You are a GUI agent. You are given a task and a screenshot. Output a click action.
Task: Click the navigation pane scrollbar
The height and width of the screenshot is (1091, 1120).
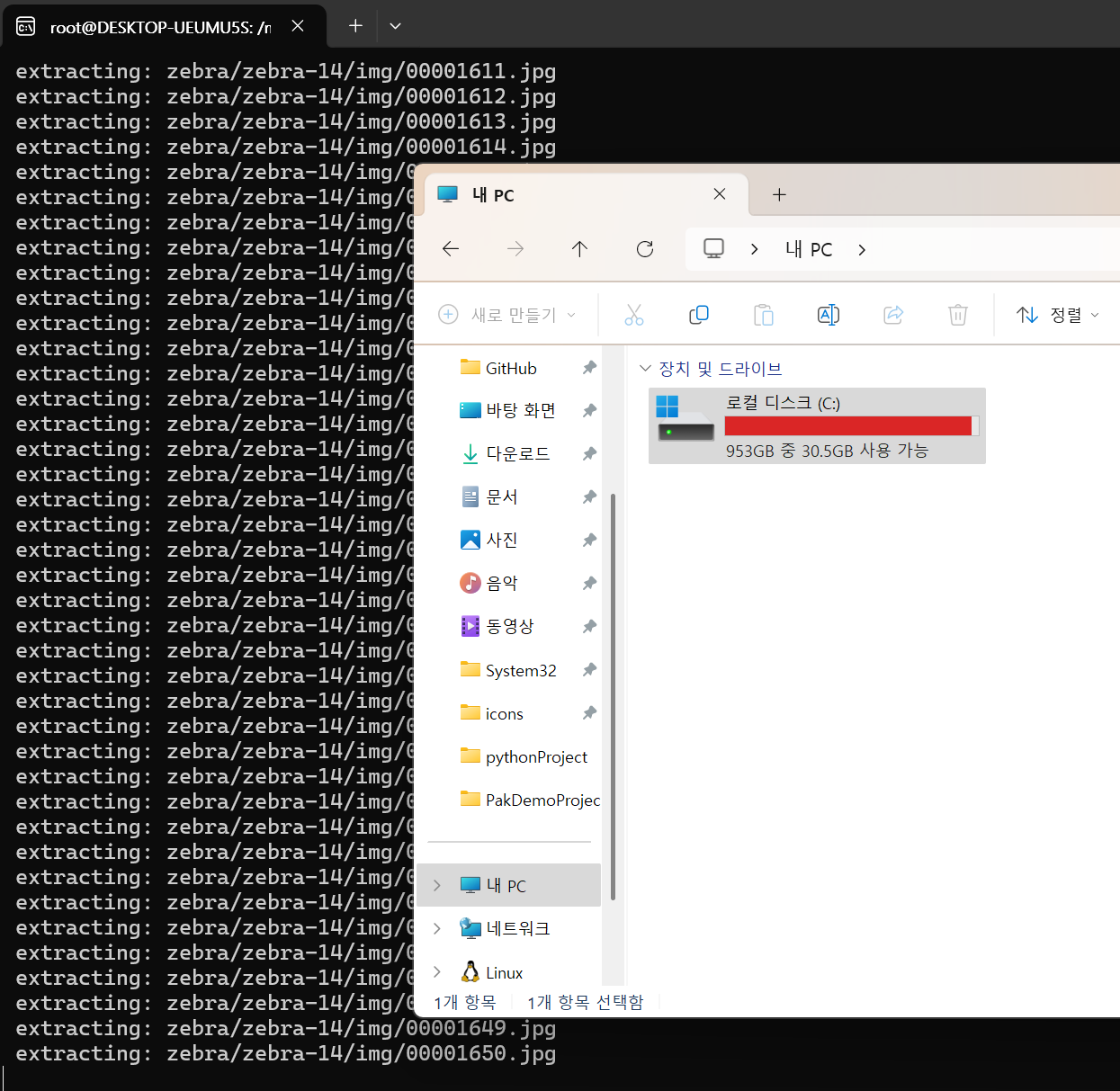pos(613,697)
